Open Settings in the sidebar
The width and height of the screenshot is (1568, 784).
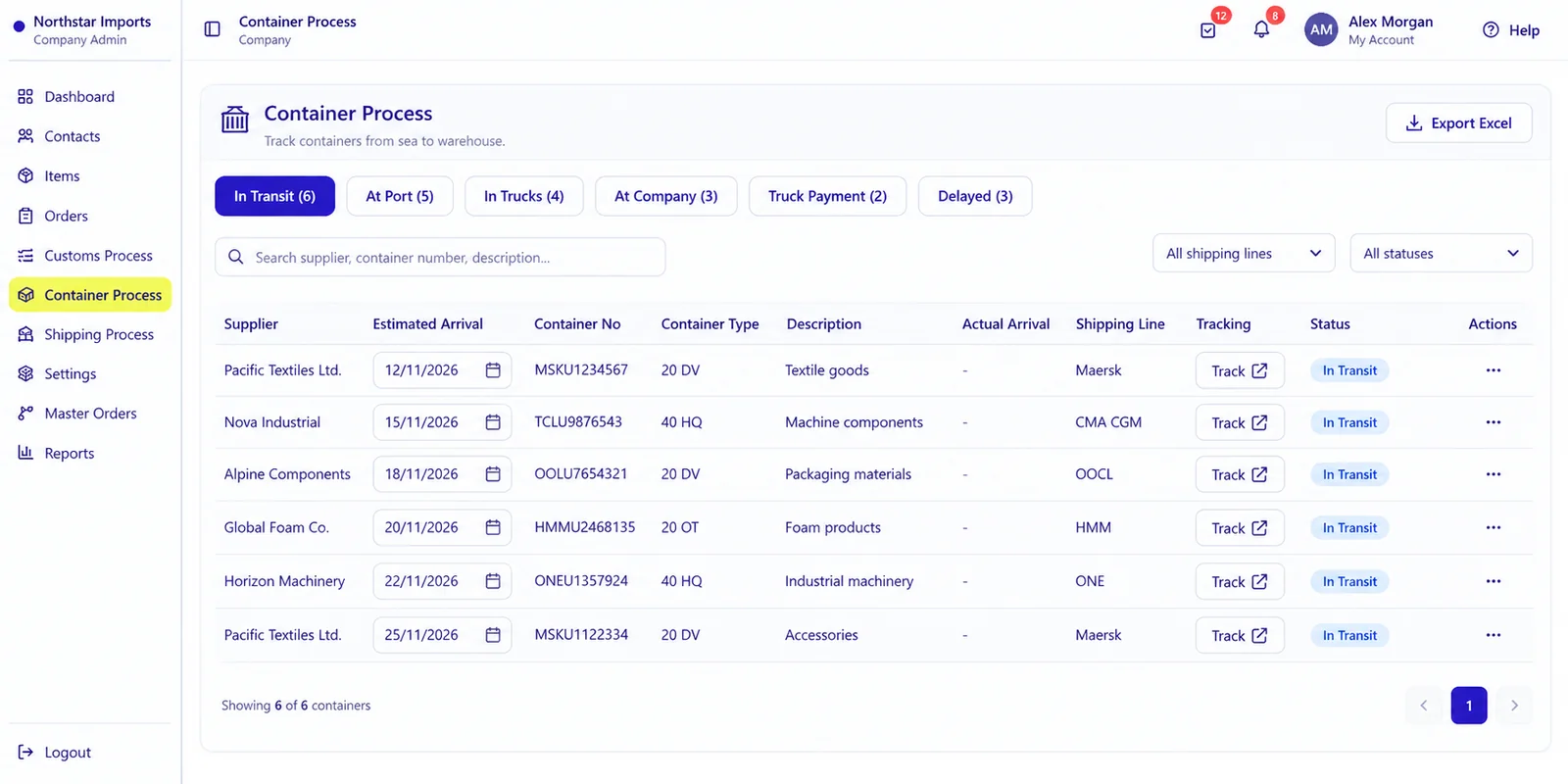click(89, 374)
